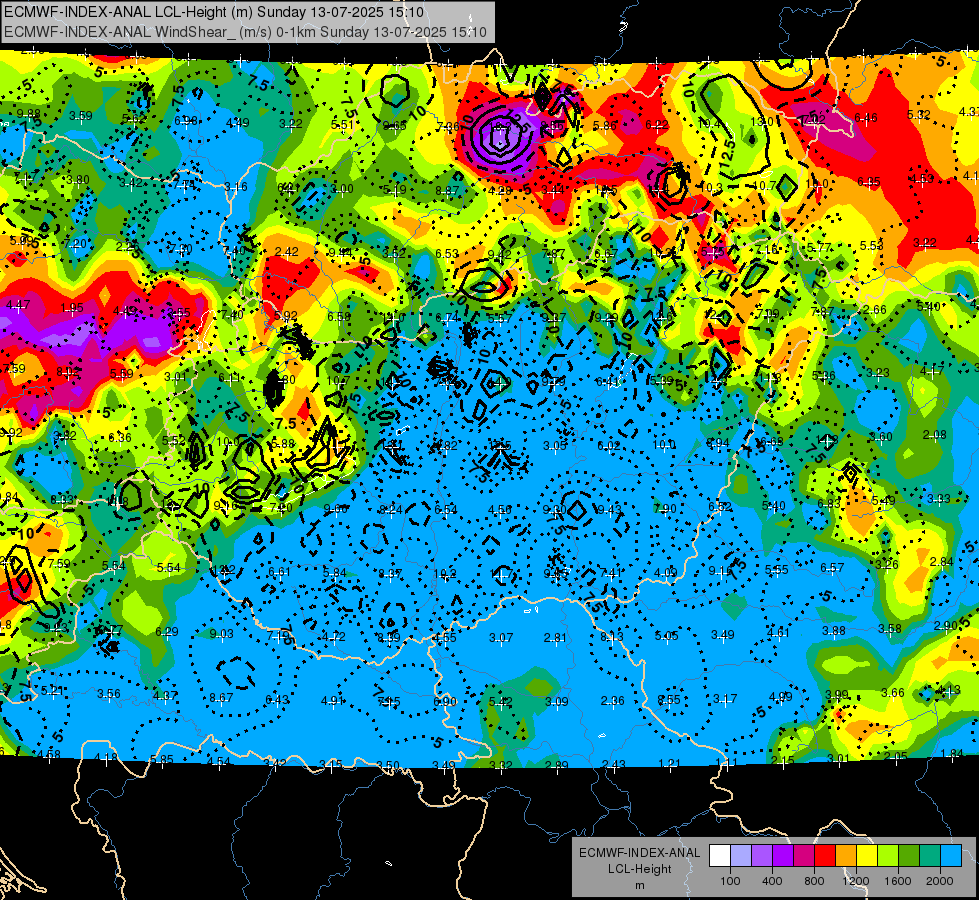
Task: Click the LCL-Height label in the legend
Action: tap(639, 869)
